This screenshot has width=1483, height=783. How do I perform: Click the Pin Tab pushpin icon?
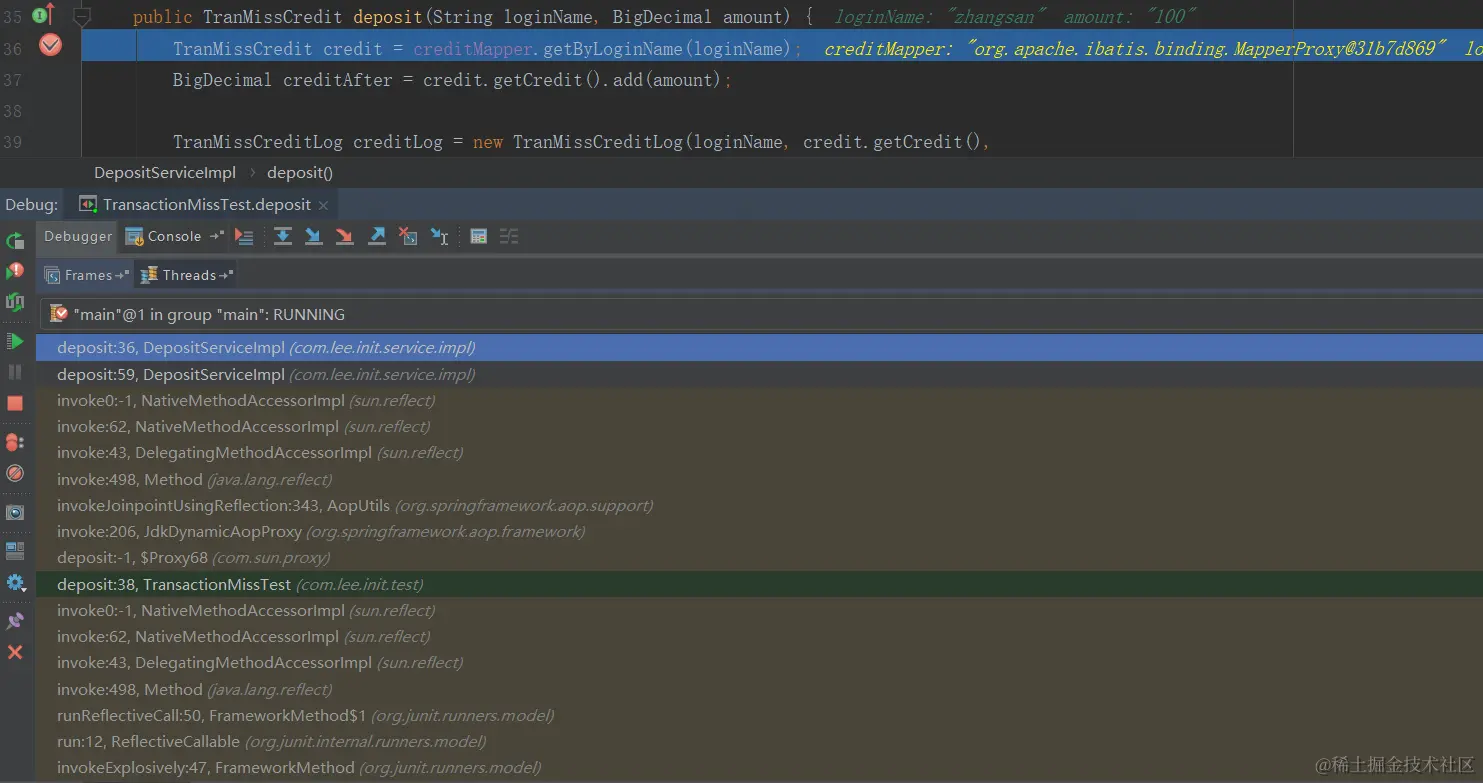(15, 621)
